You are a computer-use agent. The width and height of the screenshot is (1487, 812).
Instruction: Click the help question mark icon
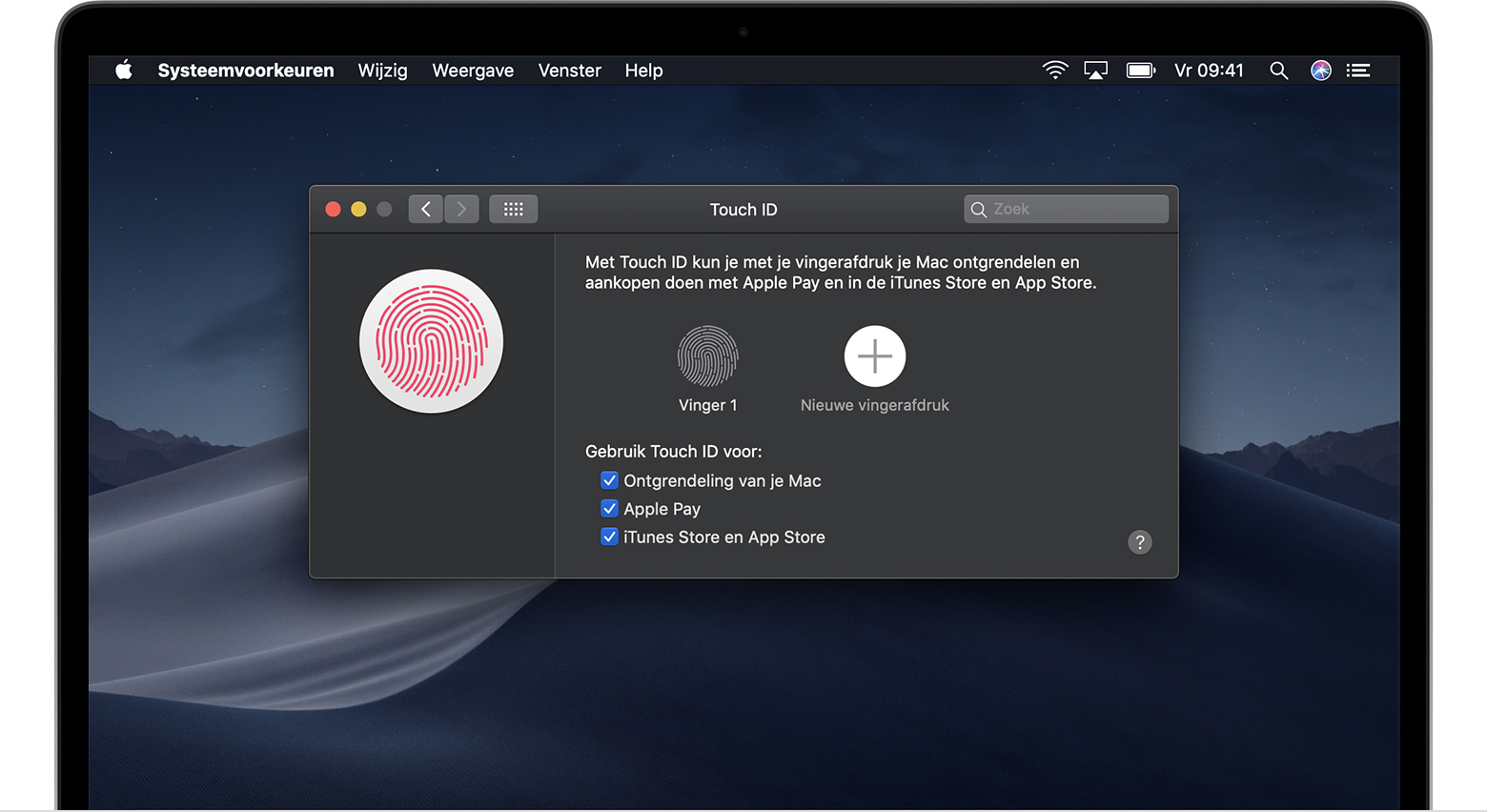click(x=1140, y=542)
